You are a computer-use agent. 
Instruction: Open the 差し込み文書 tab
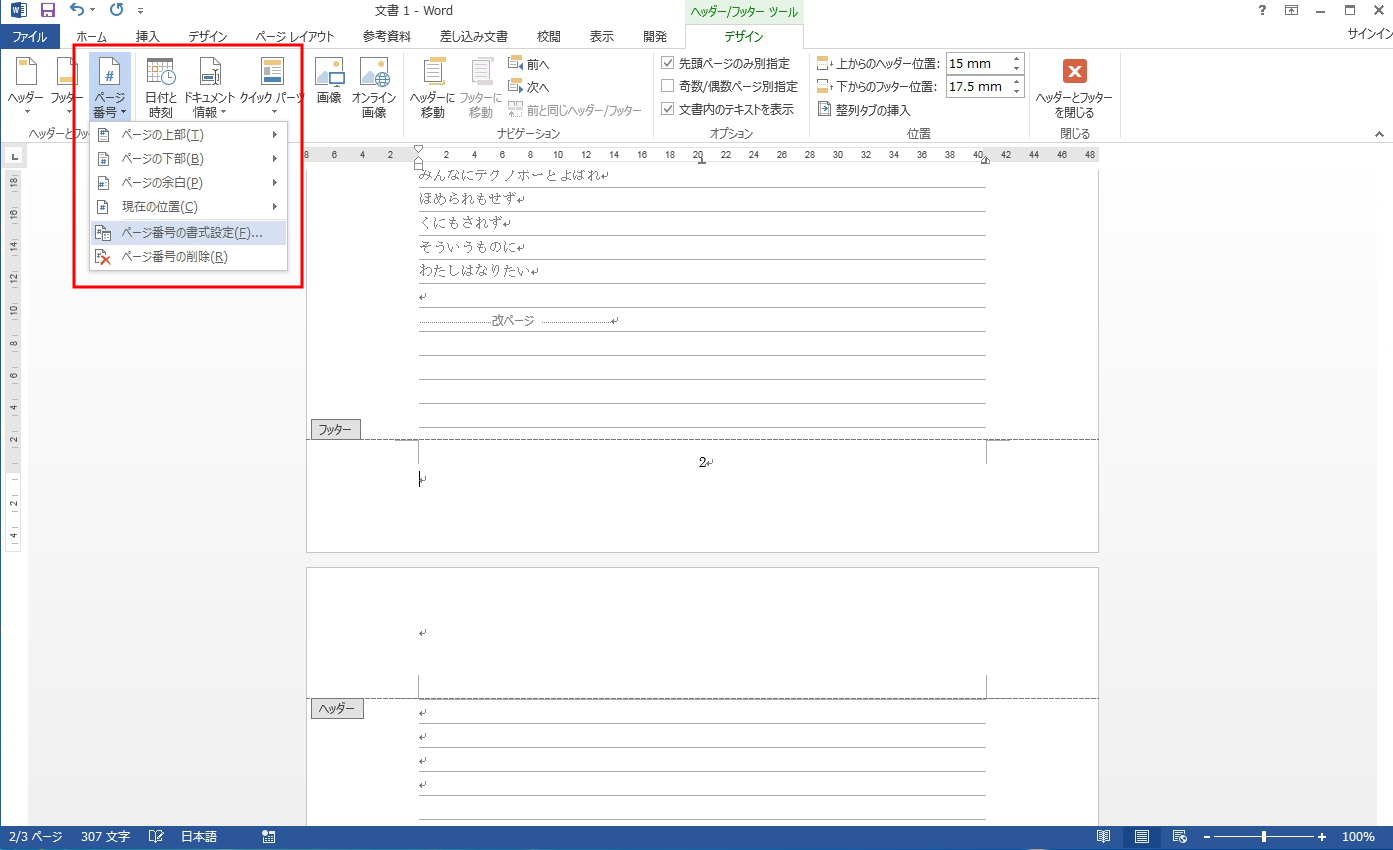(x=474, y=37)
